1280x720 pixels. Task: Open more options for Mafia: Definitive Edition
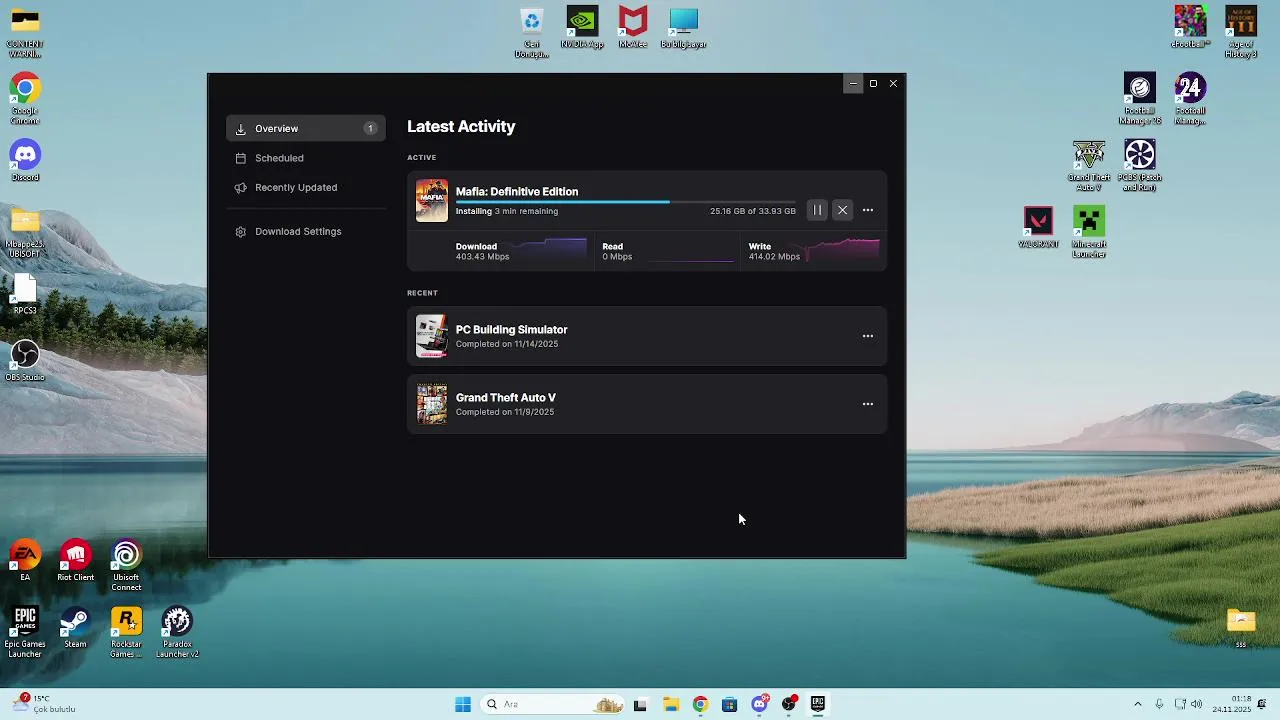pyautogui.click(x=867, y=210)
